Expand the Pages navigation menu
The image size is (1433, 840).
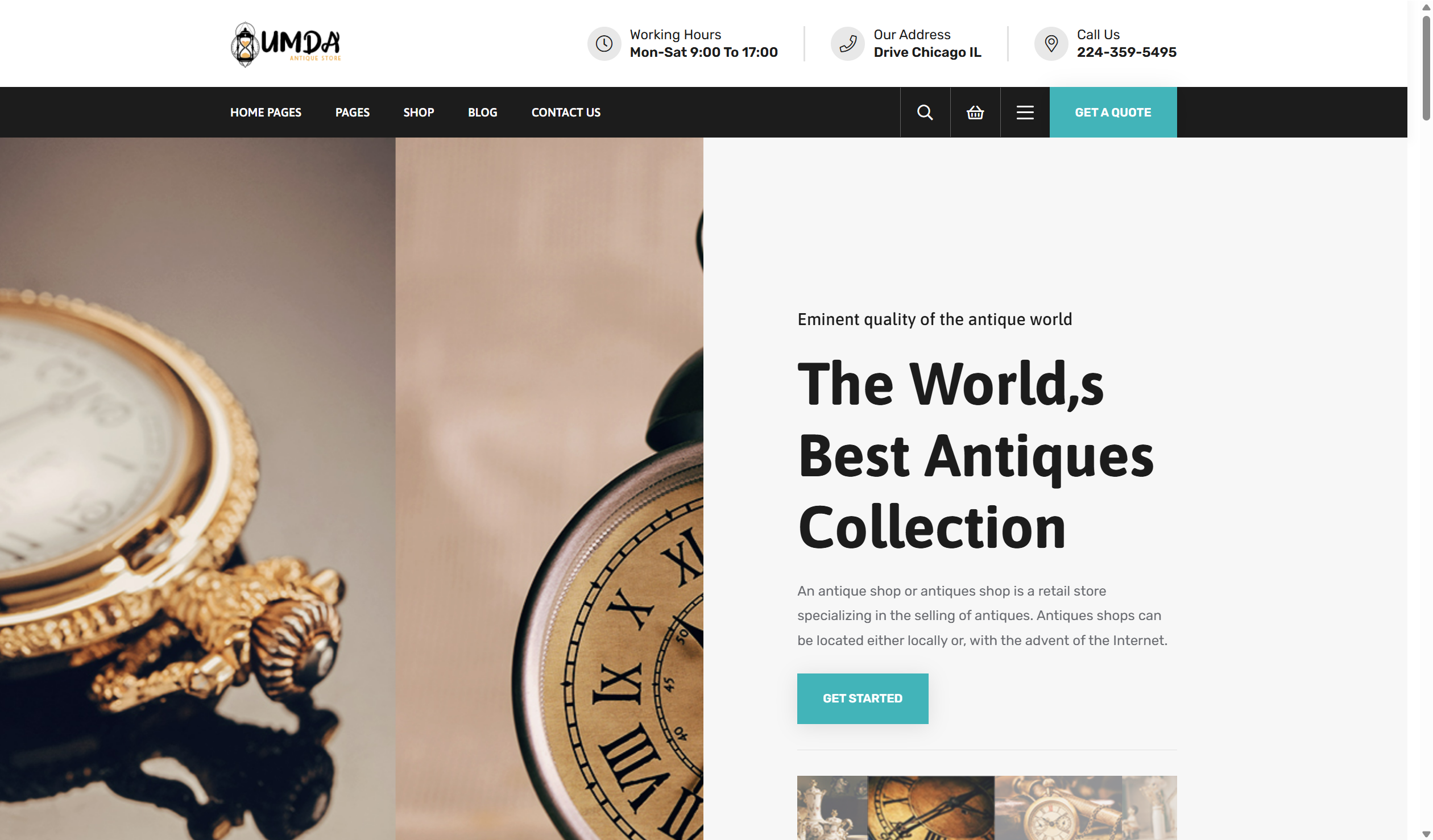pyautogui.click(x=352, y=112)
